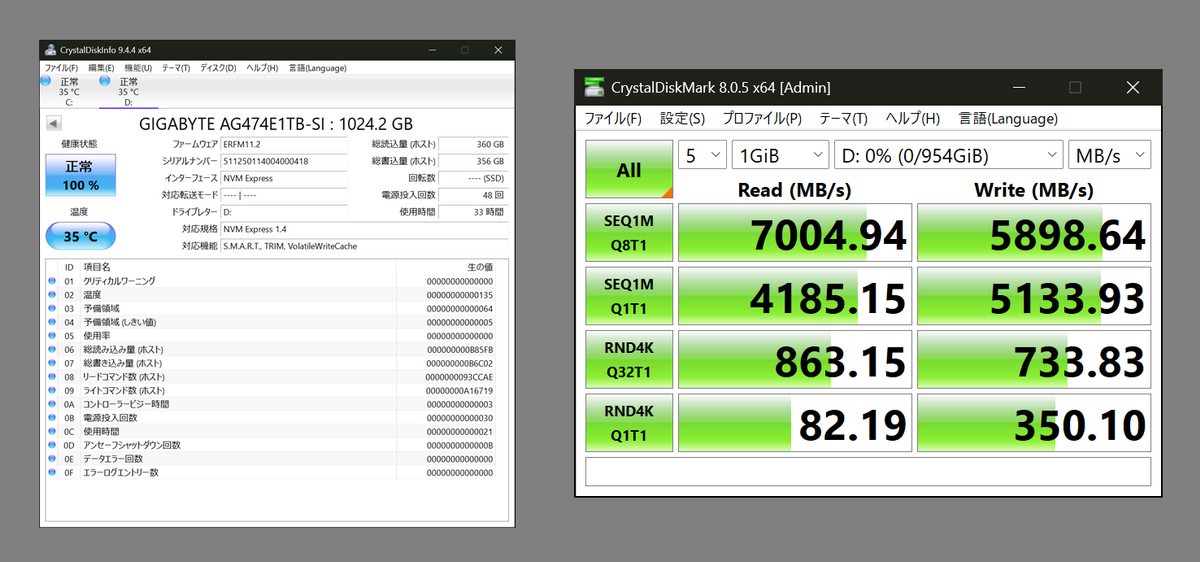Click status orb of attribute 05 使用率

[53, 336]
